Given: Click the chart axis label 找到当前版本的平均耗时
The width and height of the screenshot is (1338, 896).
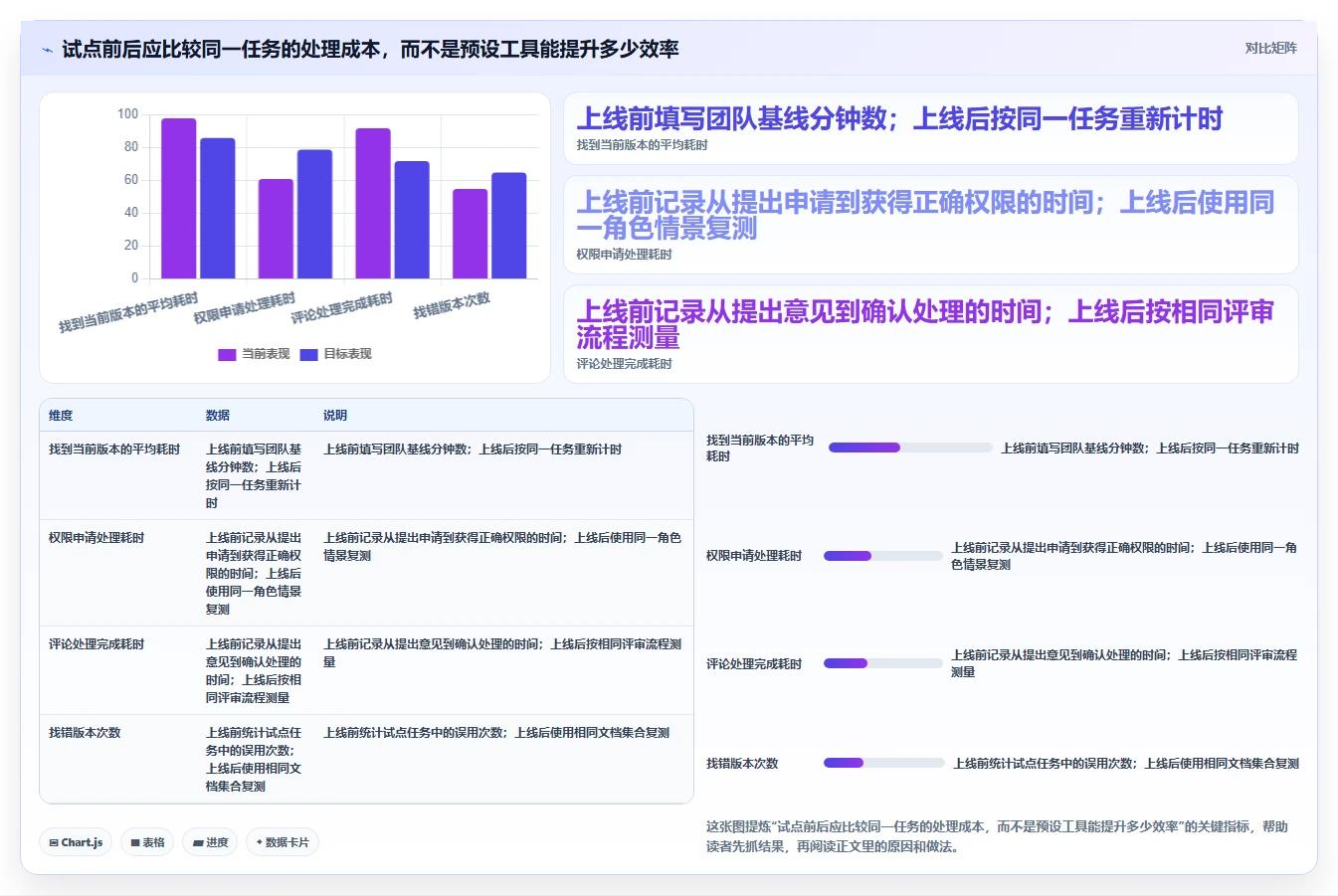Looking at the screenshot, I should pyautogui.click(x=128, y=313).
